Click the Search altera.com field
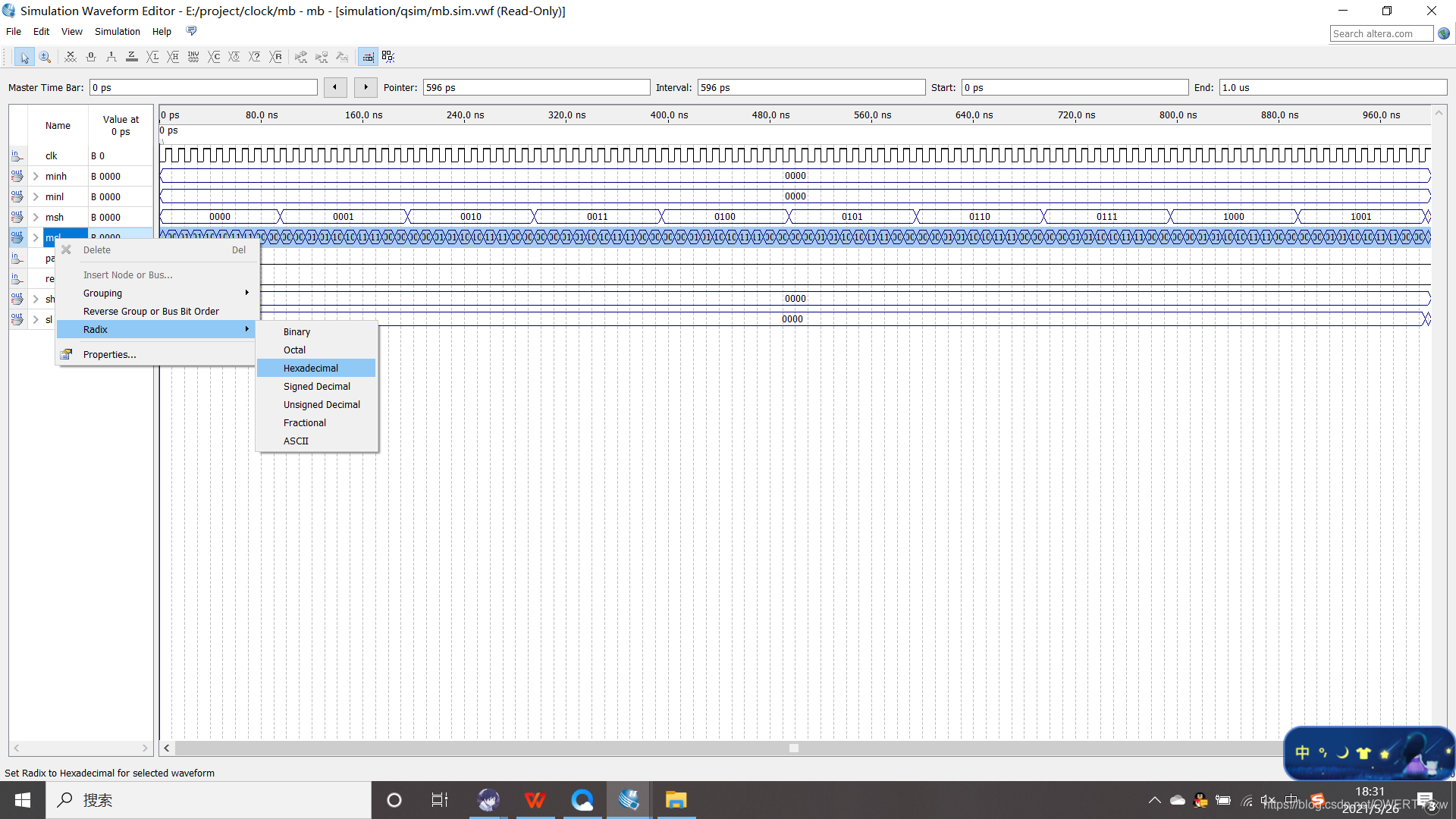Viewport: 1456px width, 819px height. 1382,33
